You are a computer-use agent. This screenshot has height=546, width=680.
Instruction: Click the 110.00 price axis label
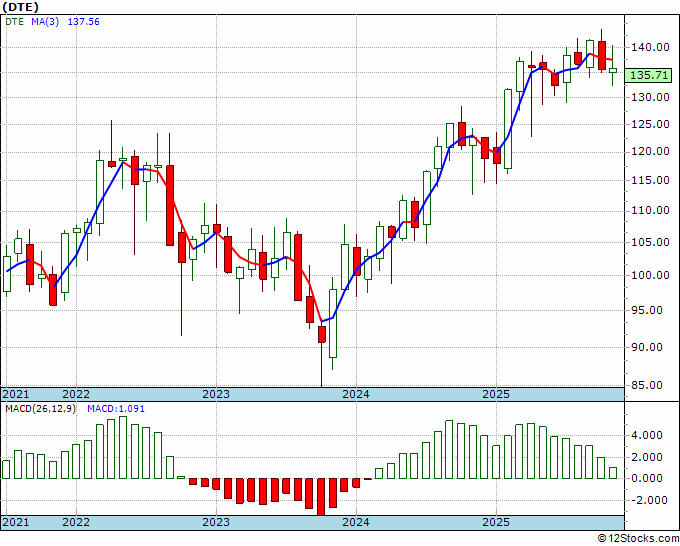[650, 210]
